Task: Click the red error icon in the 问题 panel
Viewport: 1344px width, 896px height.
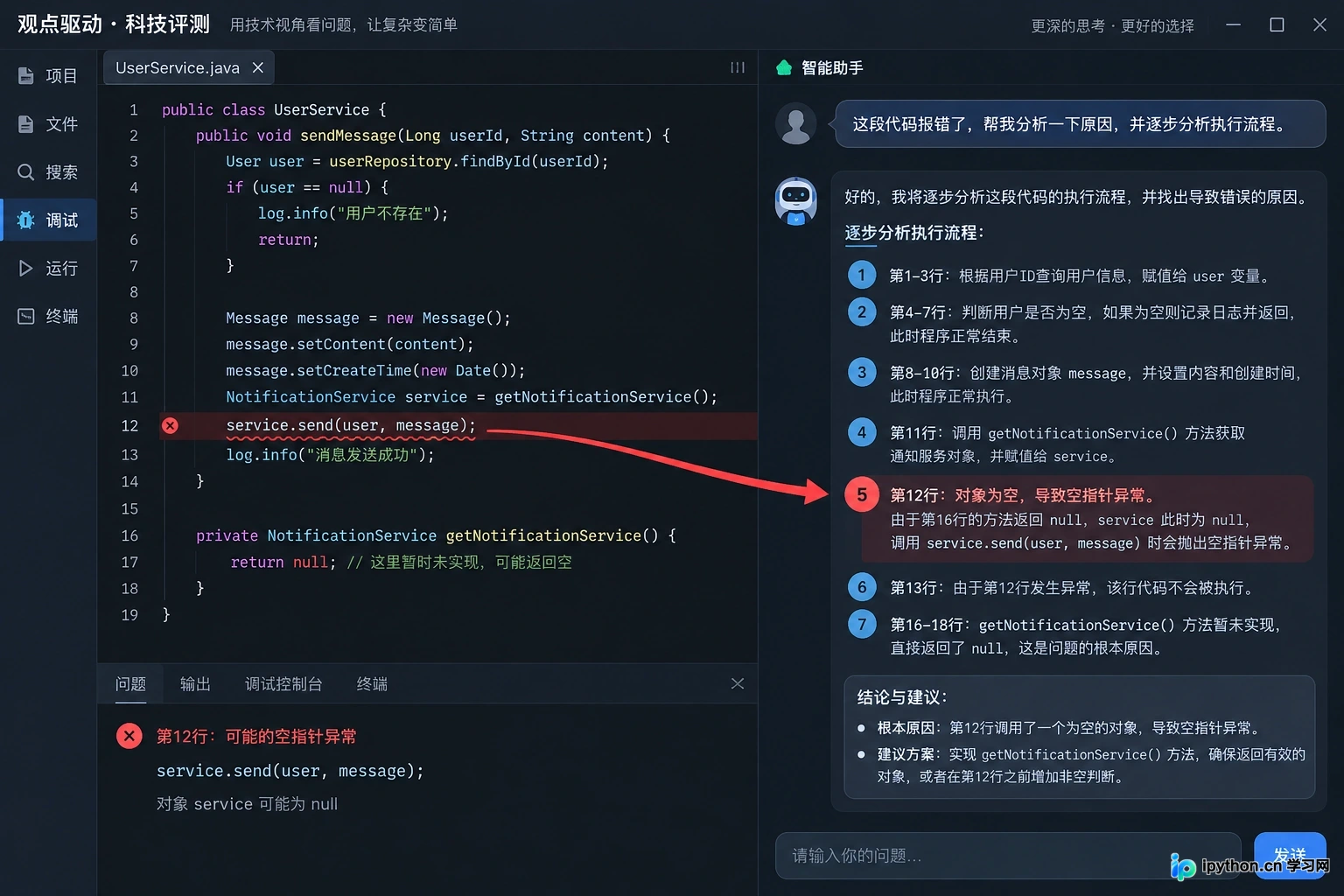Action: (x=129, y=736)
